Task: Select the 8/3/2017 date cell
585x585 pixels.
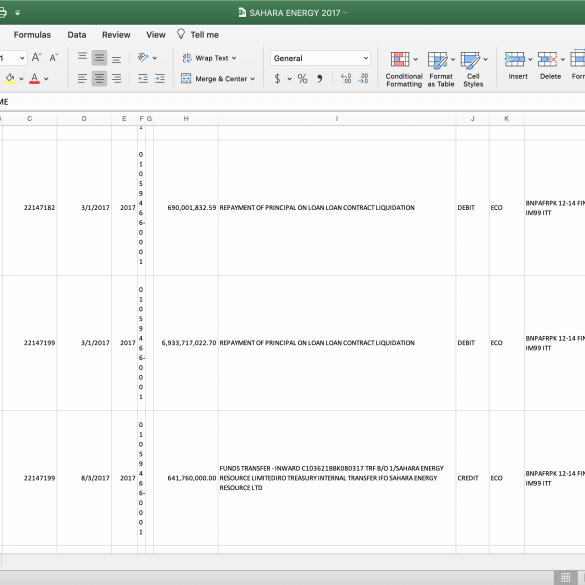Action: pos(84,478)
